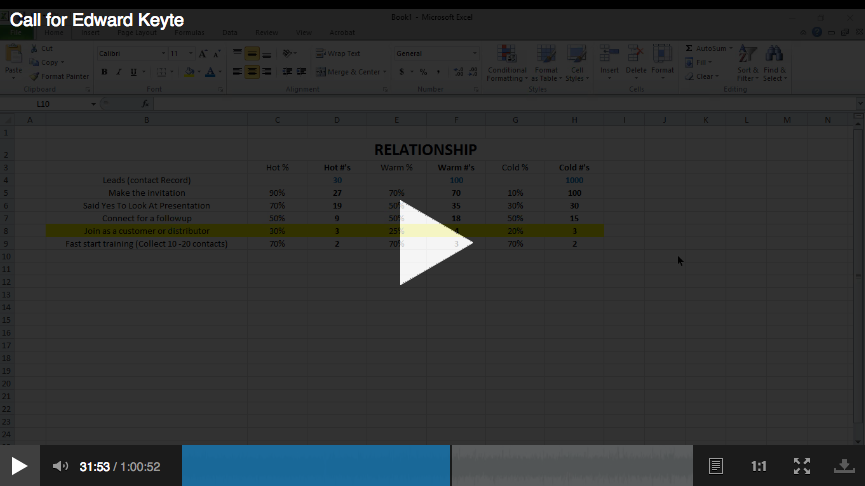Screen dimensions: 865x486
Task: Open the transcript document icon in player bar
Action: [x=716, y=466]
